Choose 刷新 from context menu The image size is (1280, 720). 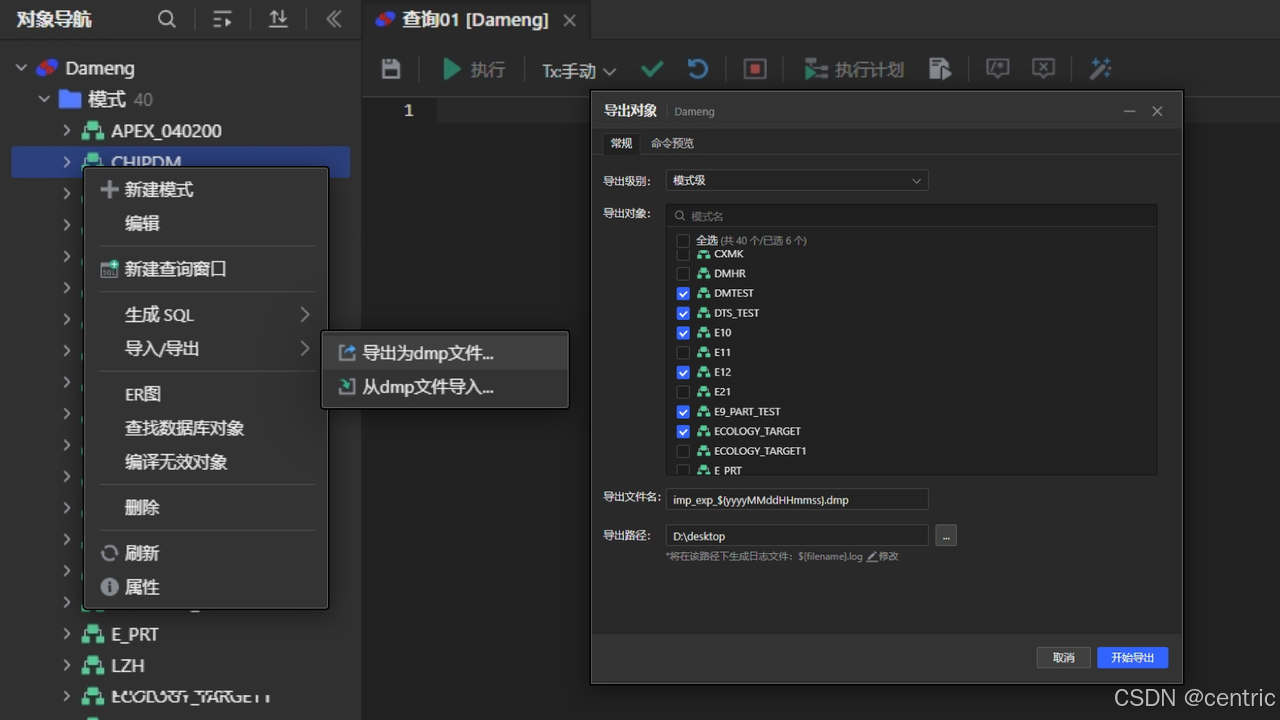(x=207, y=554)
